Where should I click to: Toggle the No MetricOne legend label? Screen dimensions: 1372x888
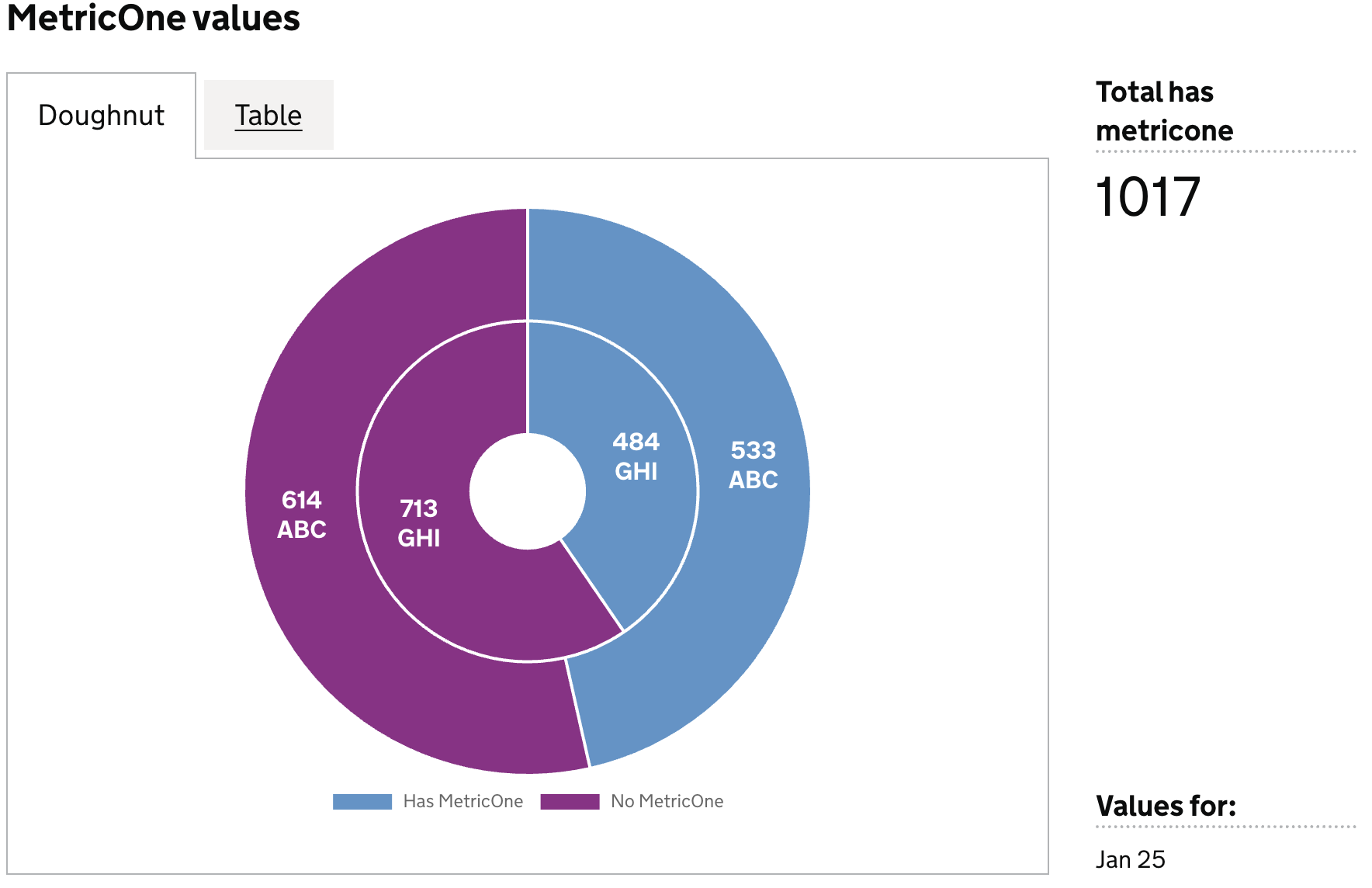tap(667, 802)
